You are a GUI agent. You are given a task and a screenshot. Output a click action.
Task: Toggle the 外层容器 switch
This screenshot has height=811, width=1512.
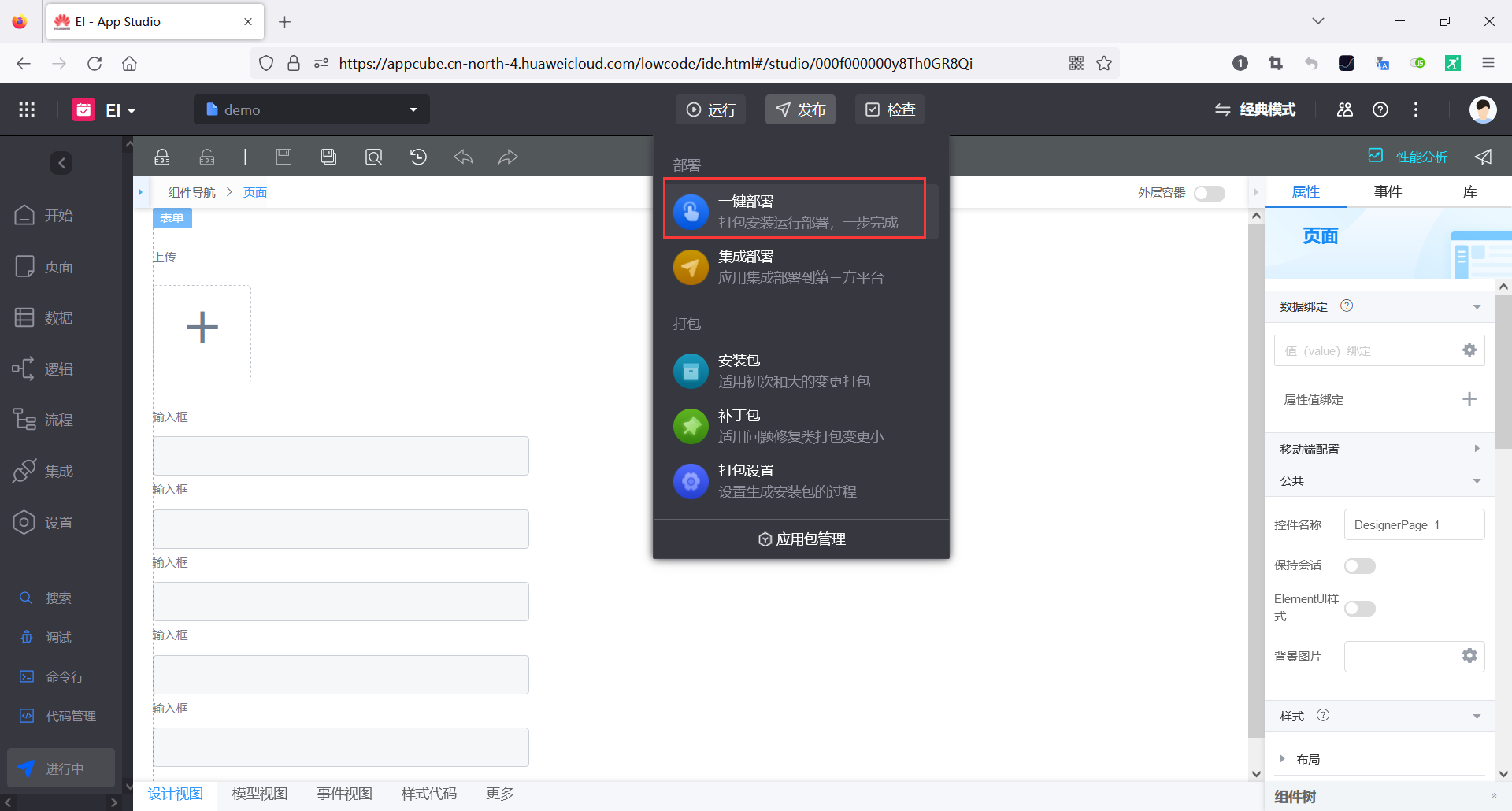click(1209, 193)
